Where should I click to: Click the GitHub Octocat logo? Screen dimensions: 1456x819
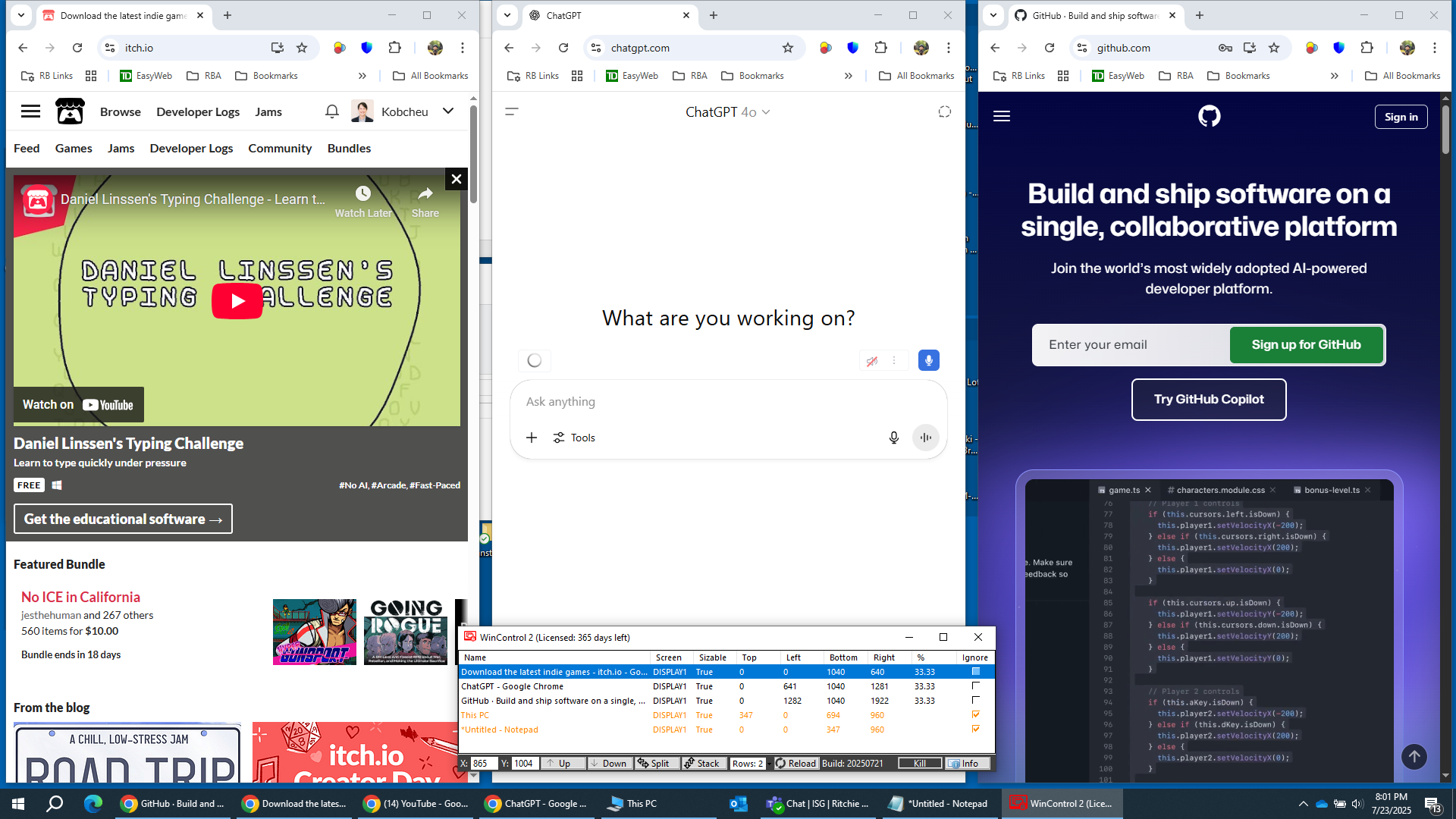(1210, 116)
